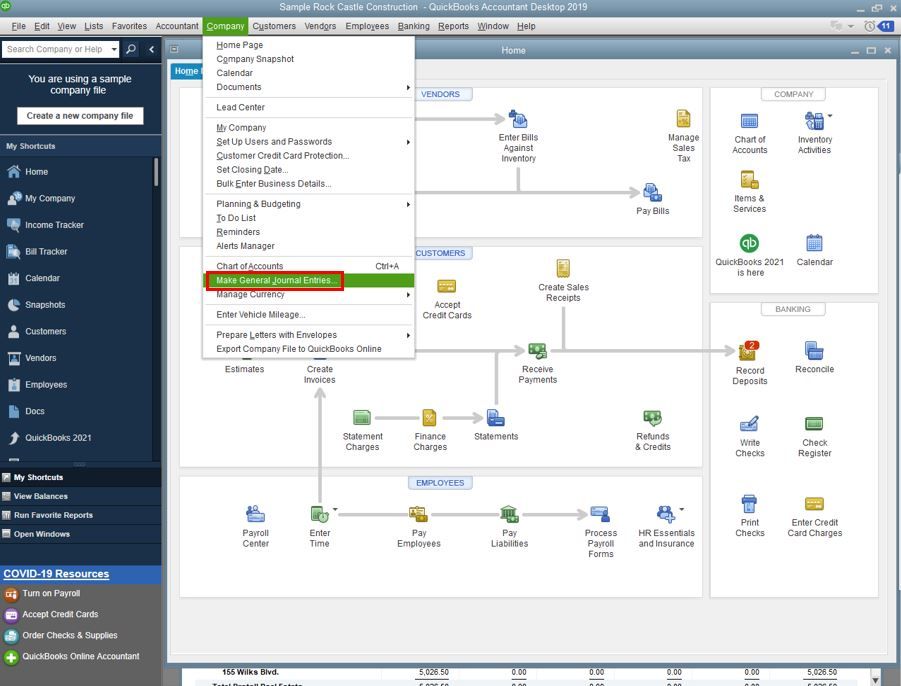Viewport: 901px width, 686px height.
Task: Click the Search Company or Help field
Action: [55, 49]
